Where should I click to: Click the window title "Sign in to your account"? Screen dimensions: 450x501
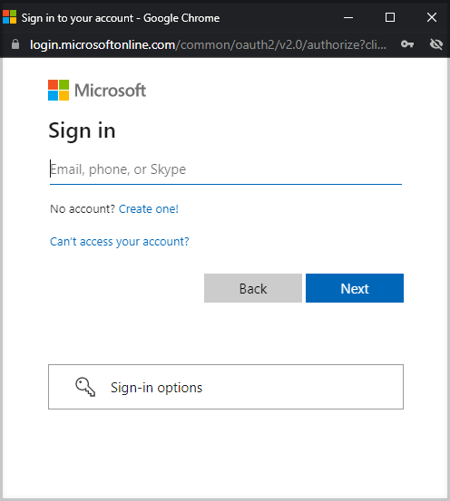[77, 18]
